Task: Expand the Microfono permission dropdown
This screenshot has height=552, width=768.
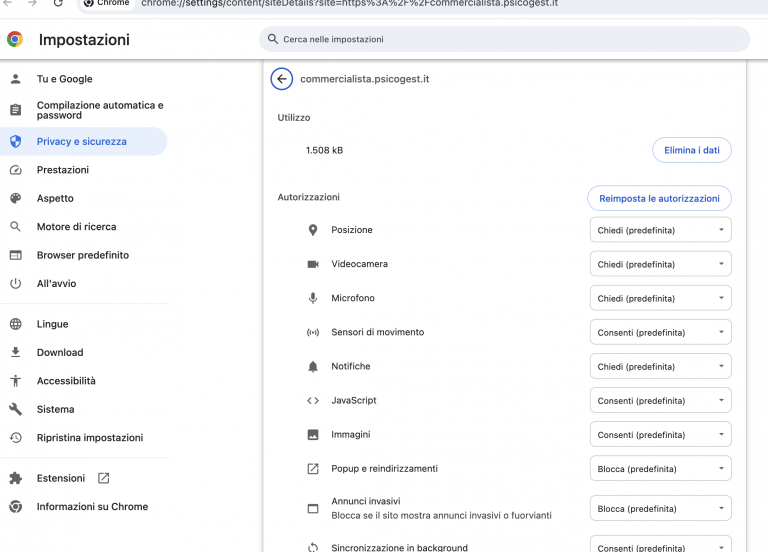Action: [x=660, y=298]
